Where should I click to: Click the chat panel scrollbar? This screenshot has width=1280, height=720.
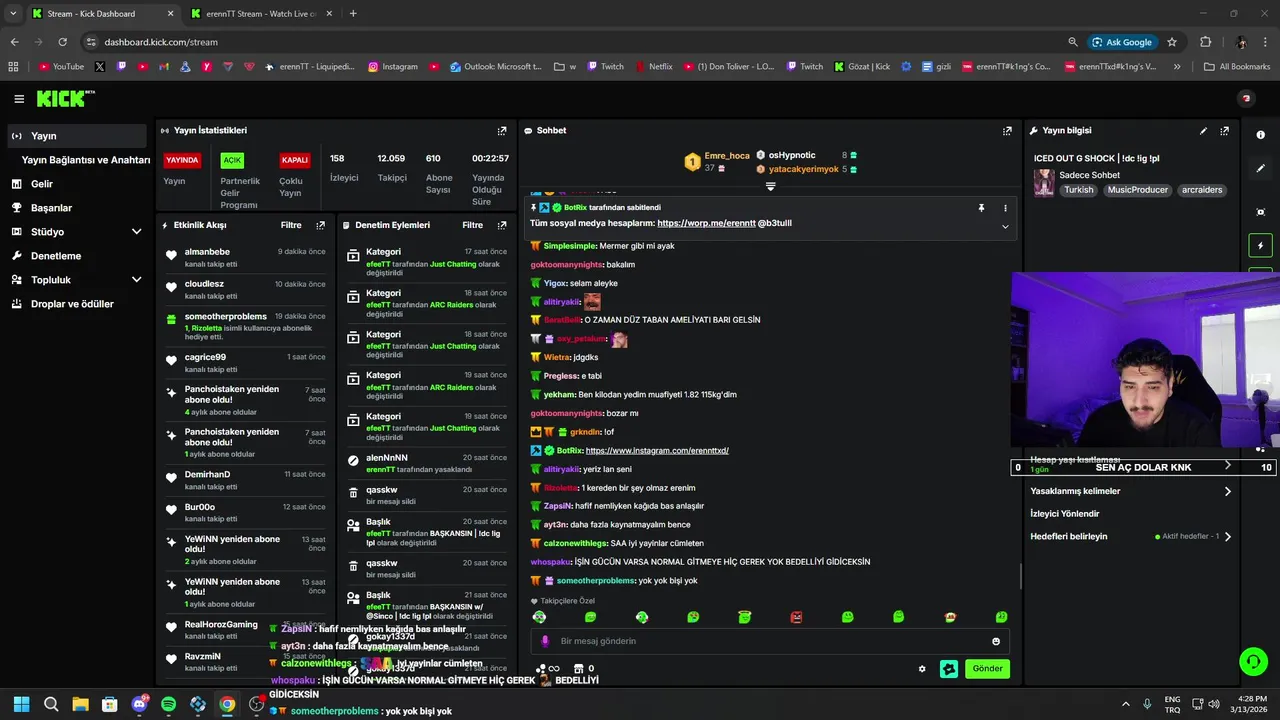(1020, 576)
